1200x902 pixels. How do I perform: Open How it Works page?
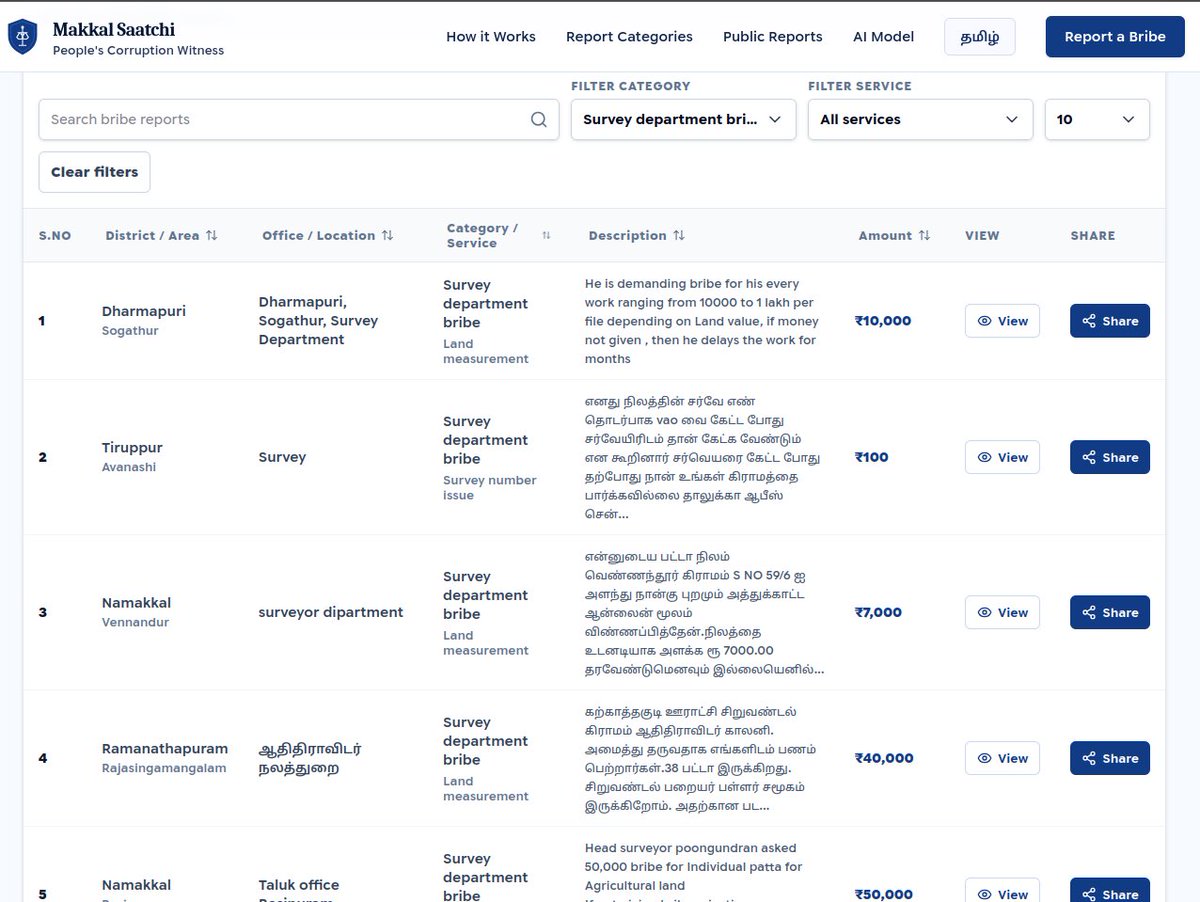pos(491,37)
